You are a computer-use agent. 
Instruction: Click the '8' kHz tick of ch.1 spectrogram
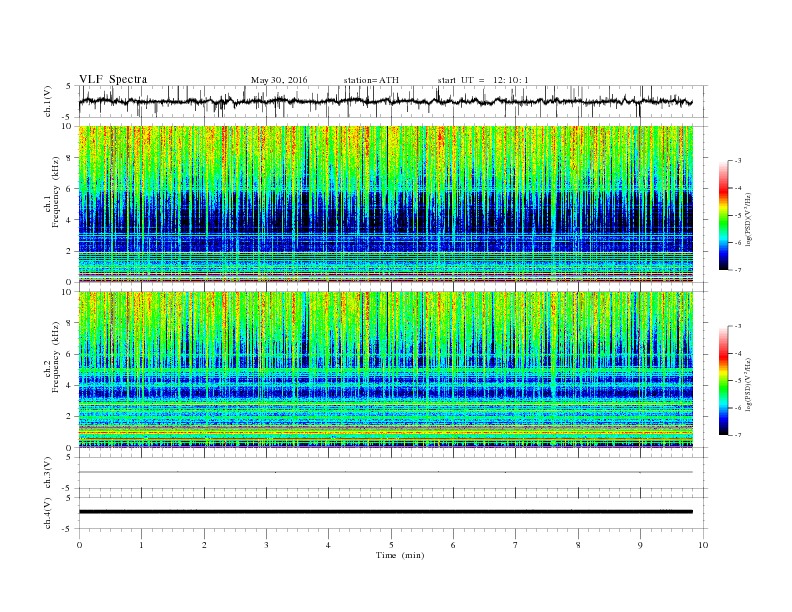click(x=70, y=158)
